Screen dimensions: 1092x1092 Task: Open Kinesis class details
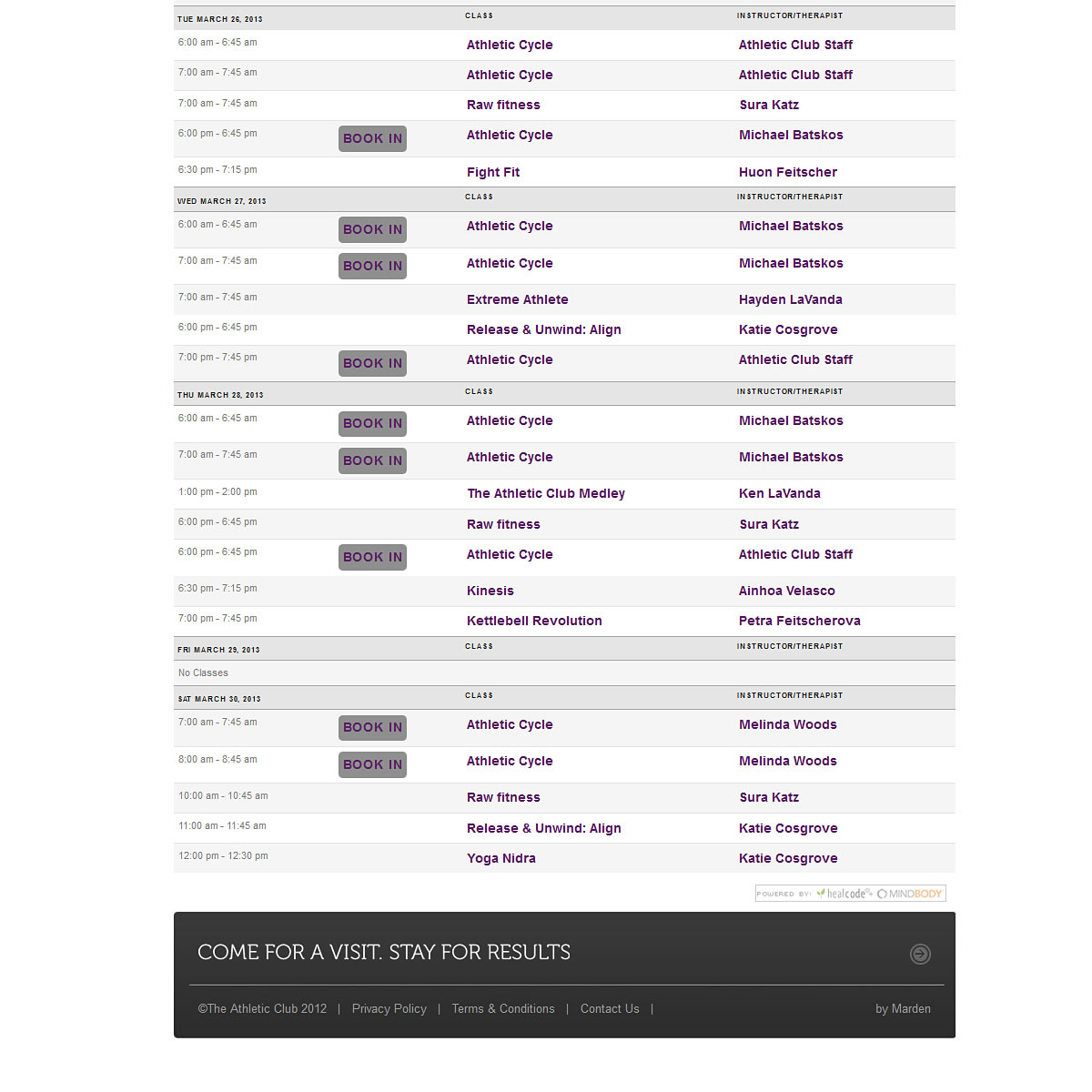pyautogui.click(x=490, y=591)
